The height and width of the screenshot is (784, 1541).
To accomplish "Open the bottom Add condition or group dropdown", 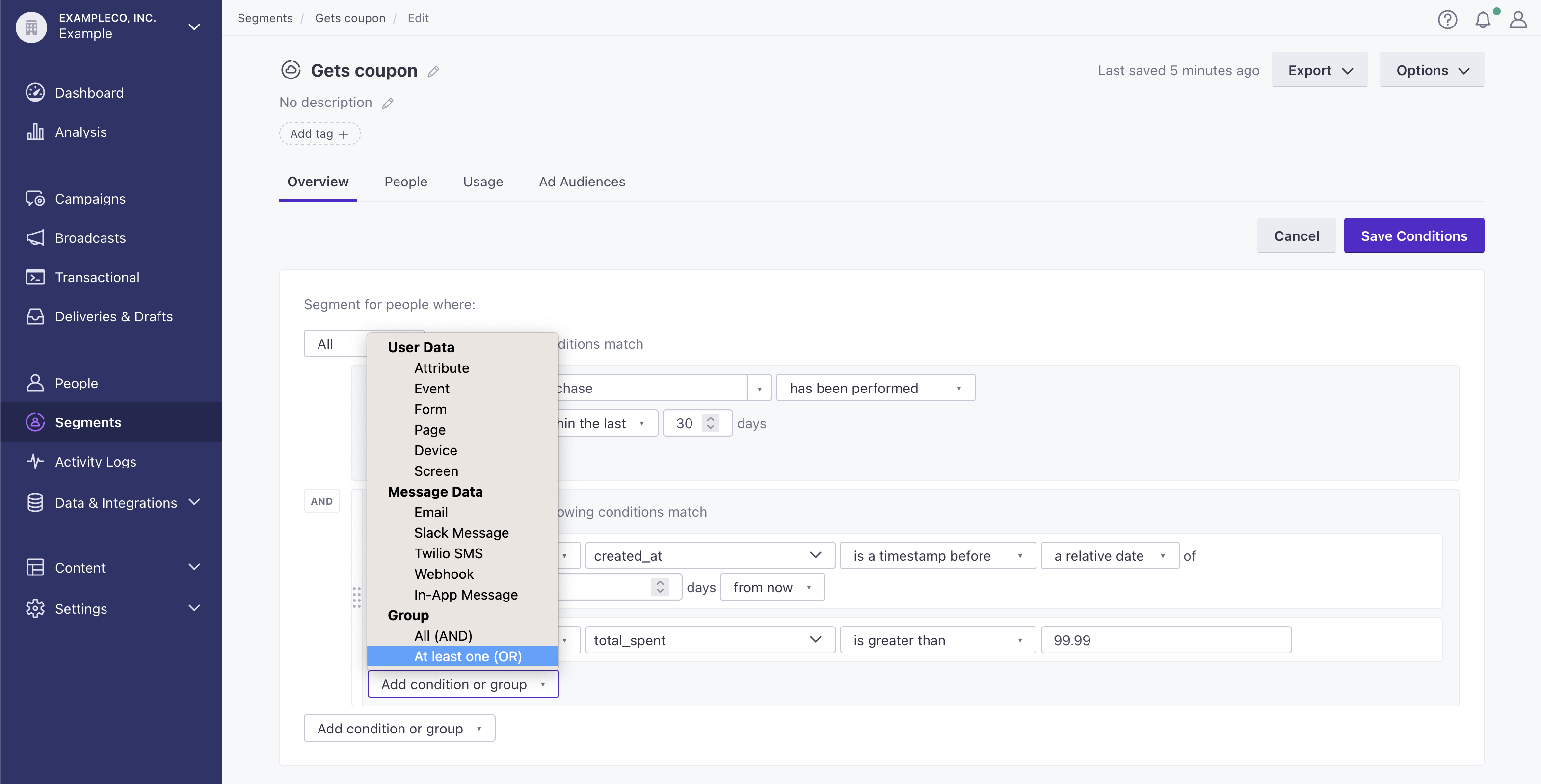I will (x=399, y=729).
